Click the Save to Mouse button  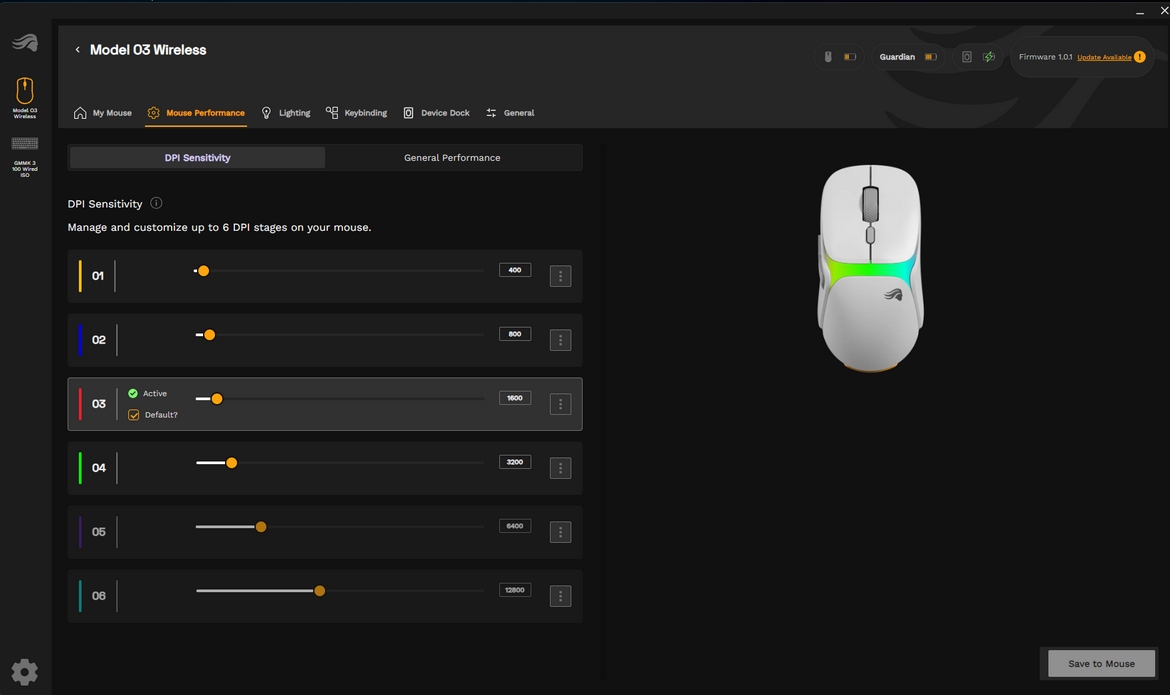pos(1101,664)
